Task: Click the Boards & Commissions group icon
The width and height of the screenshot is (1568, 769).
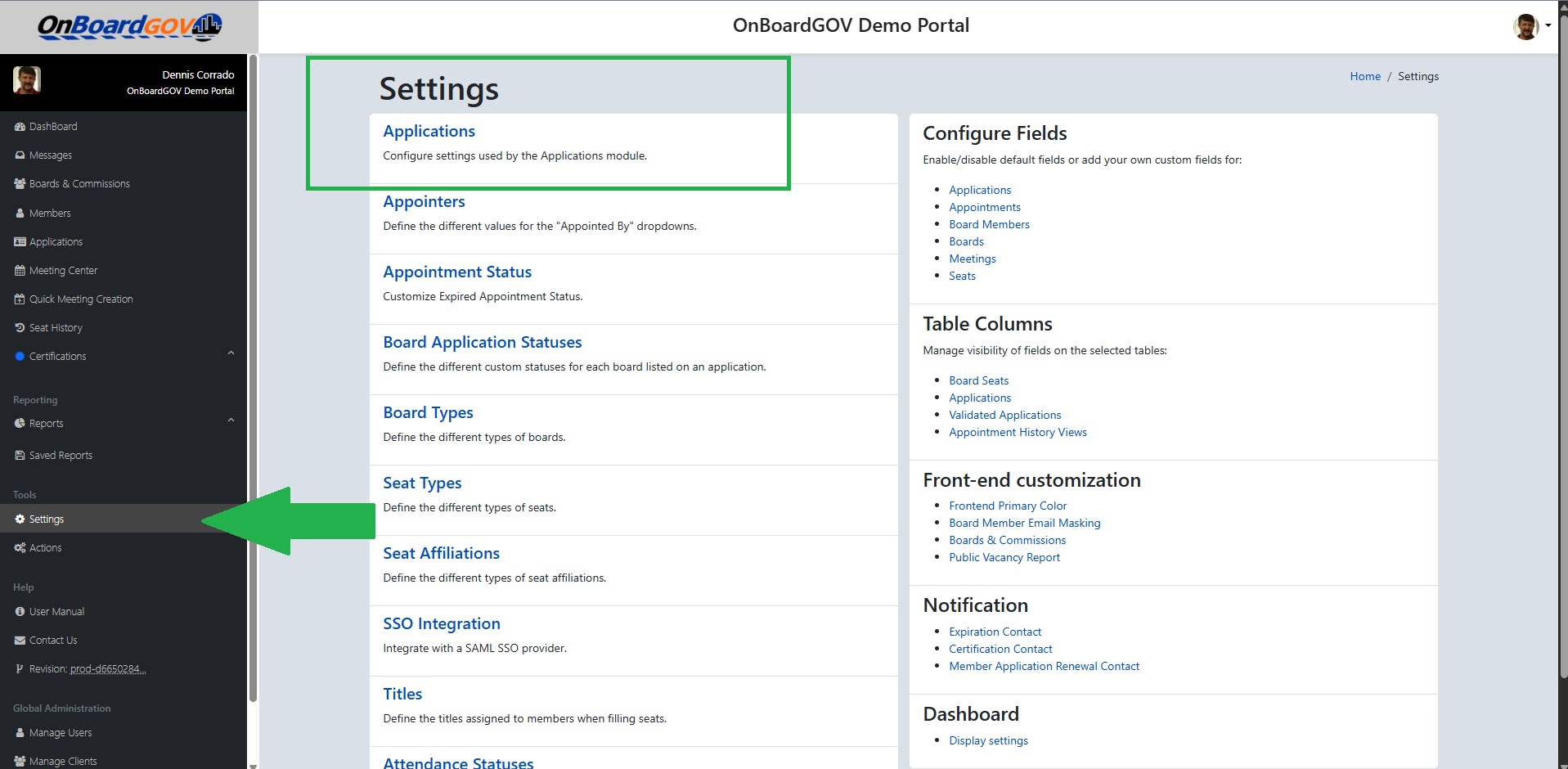Action: point(20,184)
